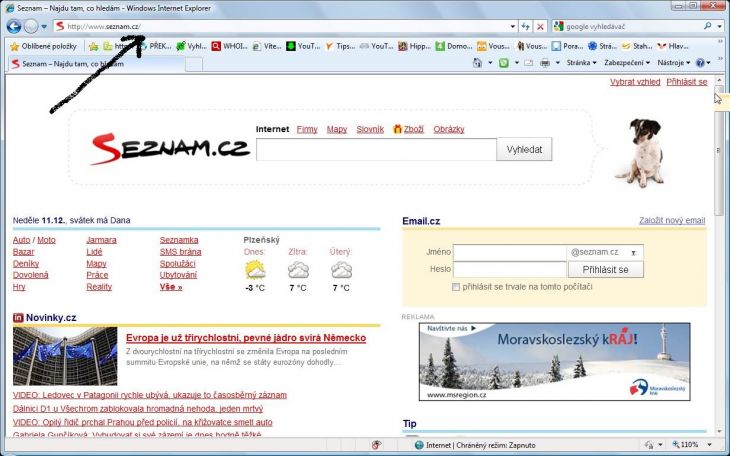The width and height of the screenshot is (730, 456).
Task: Select the Seznam – Najdu tam tab
Action: 95,64
